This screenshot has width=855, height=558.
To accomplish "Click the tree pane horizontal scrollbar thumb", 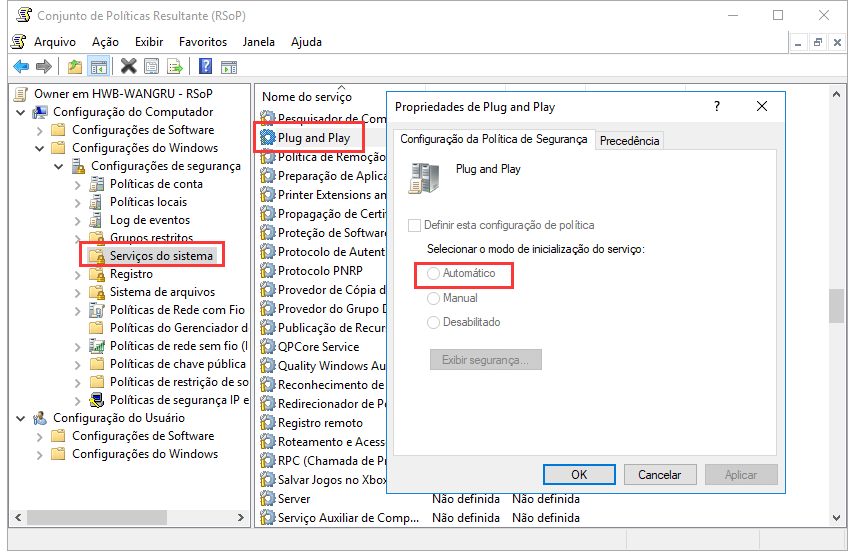I will 97,517.
